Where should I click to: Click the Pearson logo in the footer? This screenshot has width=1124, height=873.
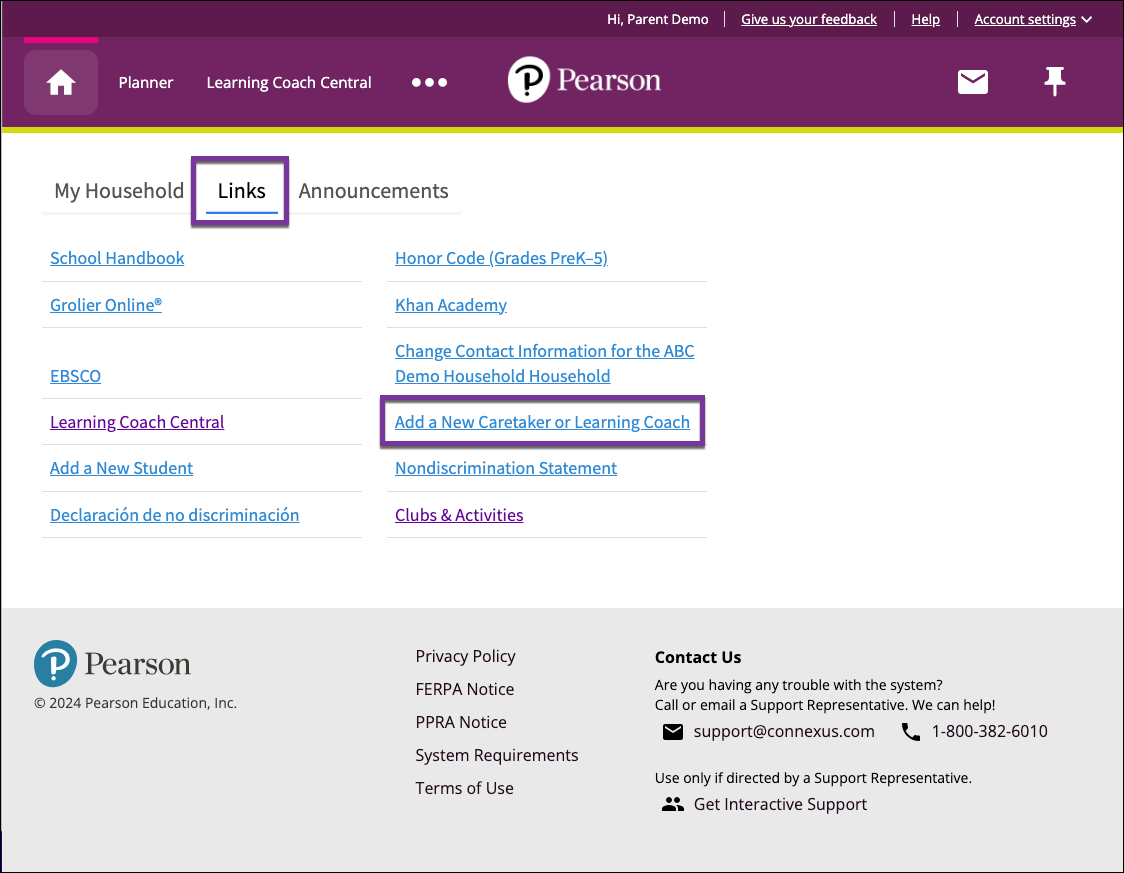point(111,662)
